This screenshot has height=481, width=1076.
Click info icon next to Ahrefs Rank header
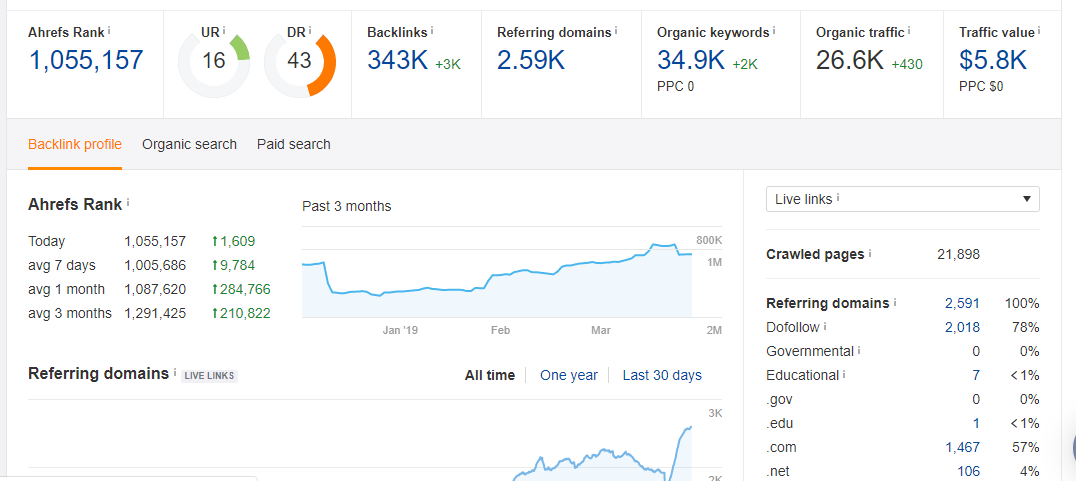(110, 30)
